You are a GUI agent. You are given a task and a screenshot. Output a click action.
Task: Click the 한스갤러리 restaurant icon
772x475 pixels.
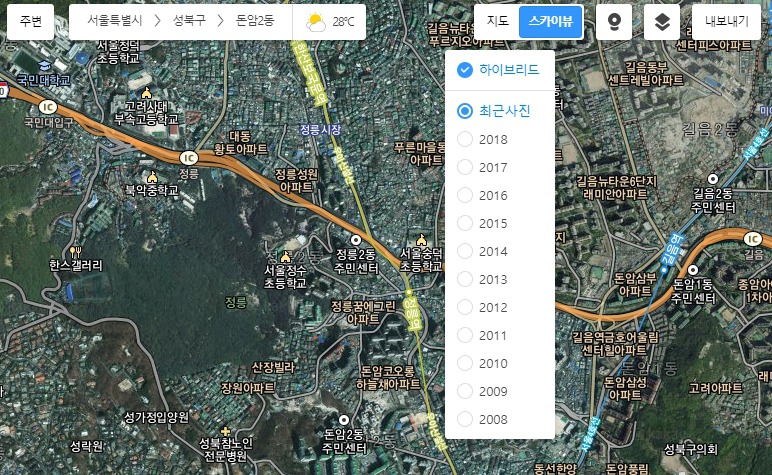click(75, 253)
